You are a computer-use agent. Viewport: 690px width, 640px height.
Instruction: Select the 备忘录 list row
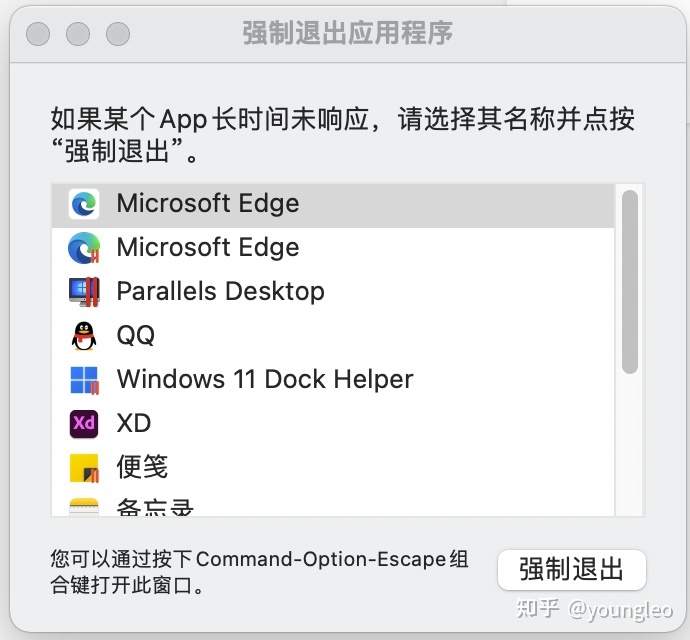coord(333,503)
